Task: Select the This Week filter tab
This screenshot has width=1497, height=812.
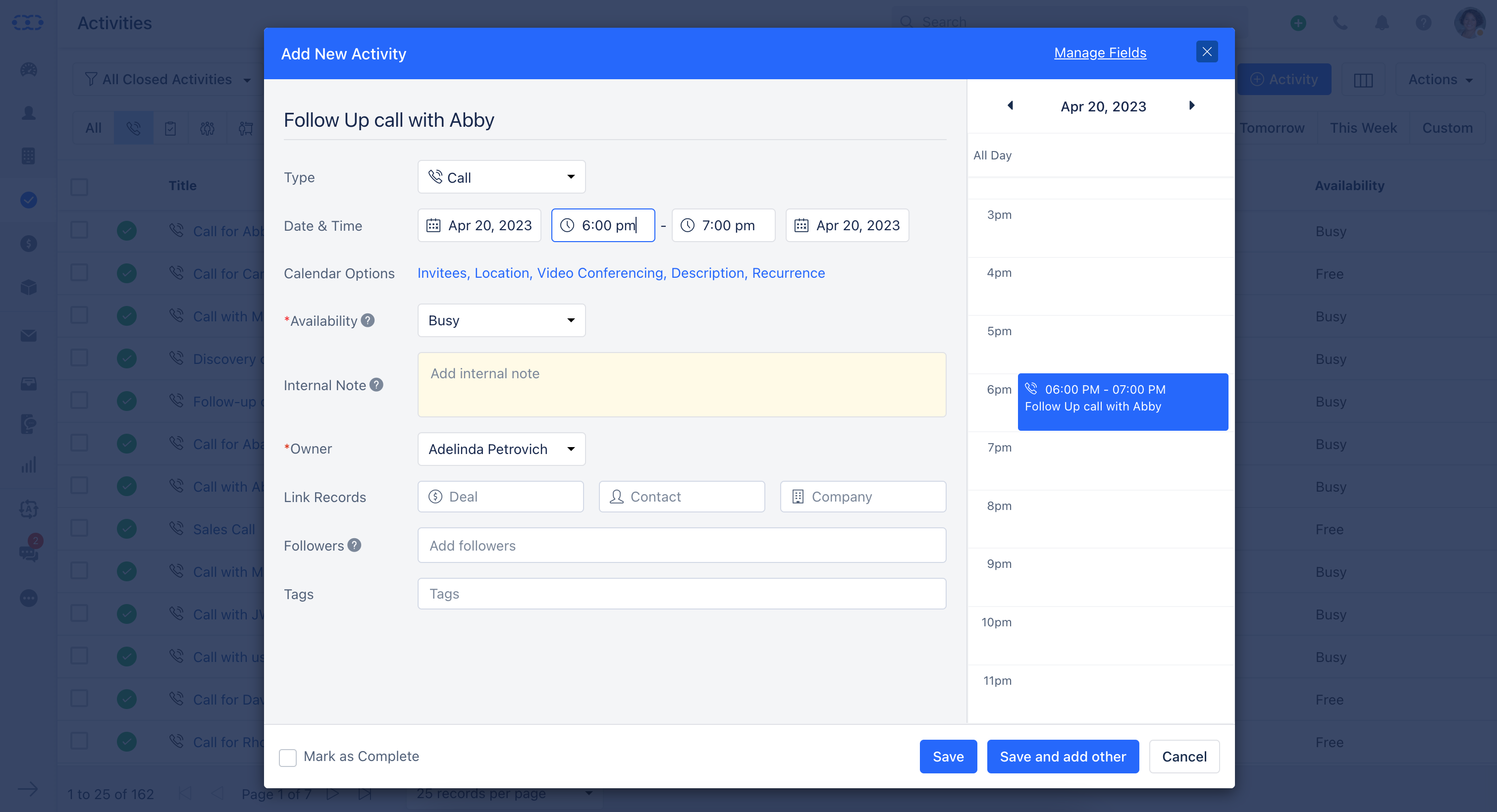Action: point(1363,128)
